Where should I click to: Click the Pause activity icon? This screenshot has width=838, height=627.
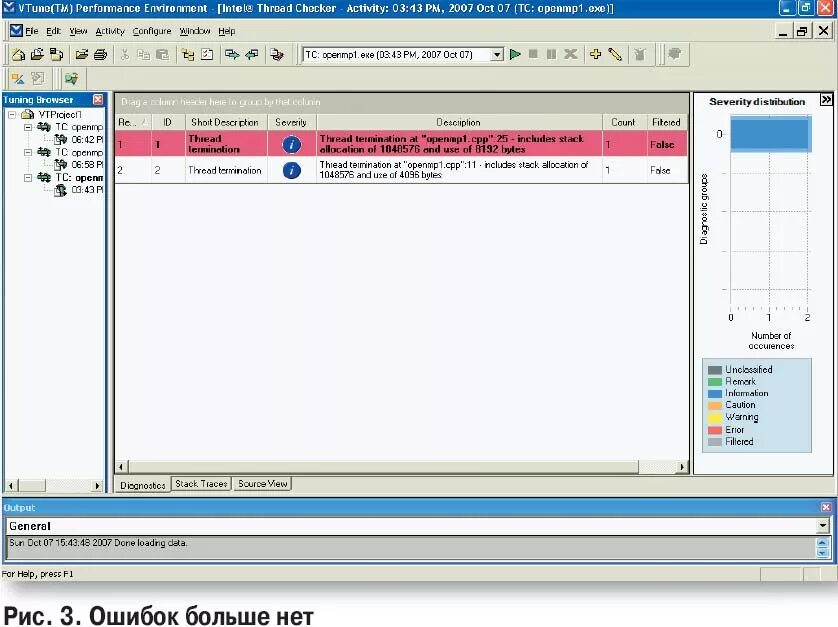(552, 55)
